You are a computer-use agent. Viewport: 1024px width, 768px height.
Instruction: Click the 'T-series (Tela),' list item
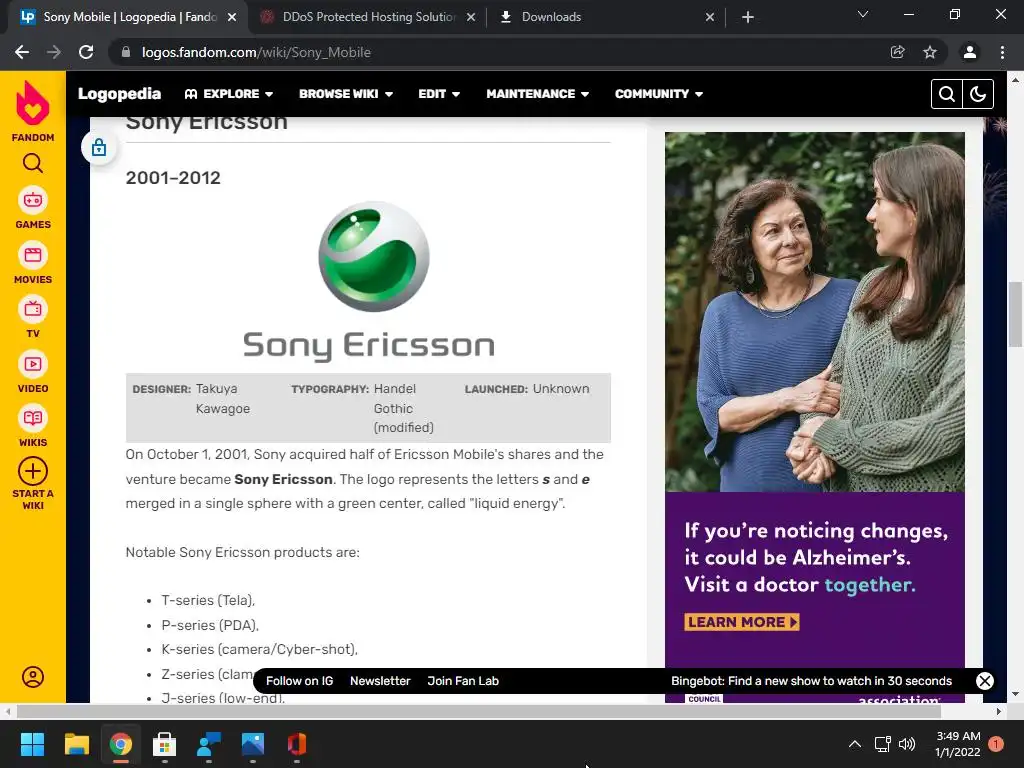[x=208, y=600]
